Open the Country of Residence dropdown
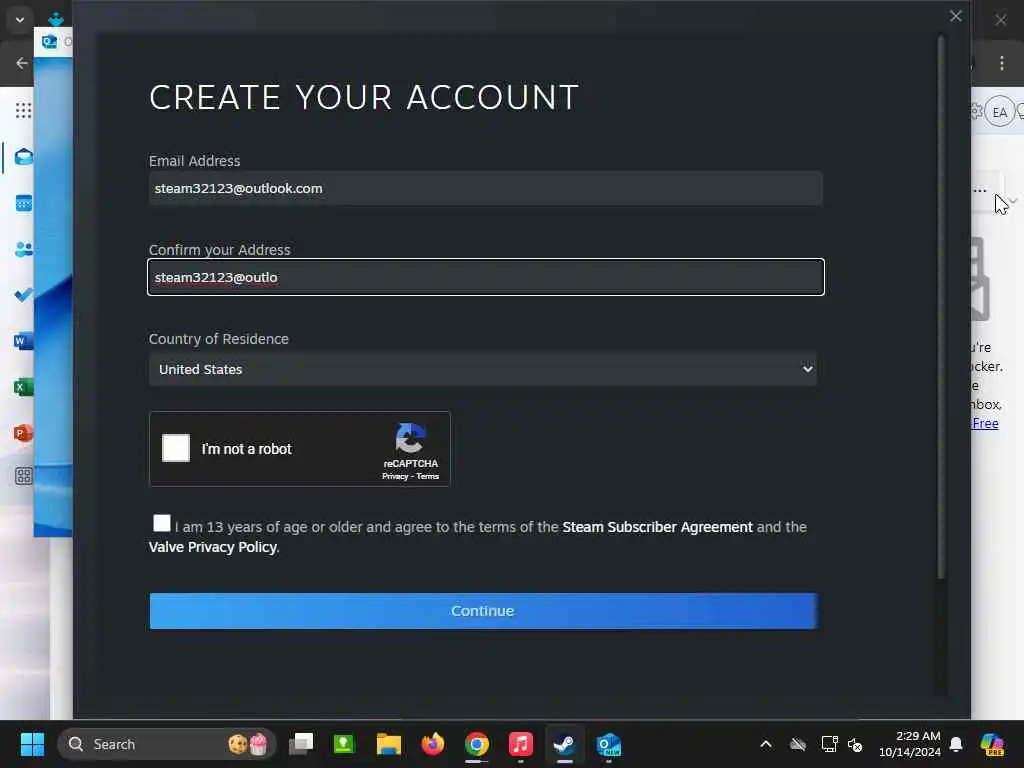Image resolution: width=1024 pixels, height=768 pixels. pos(483,369)
